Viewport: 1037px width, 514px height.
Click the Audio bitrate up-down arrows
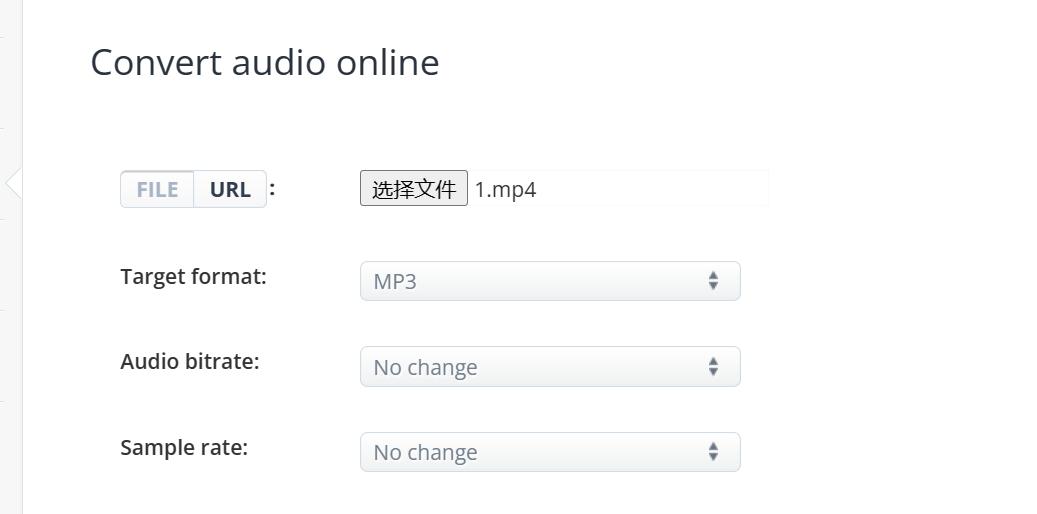713,367
